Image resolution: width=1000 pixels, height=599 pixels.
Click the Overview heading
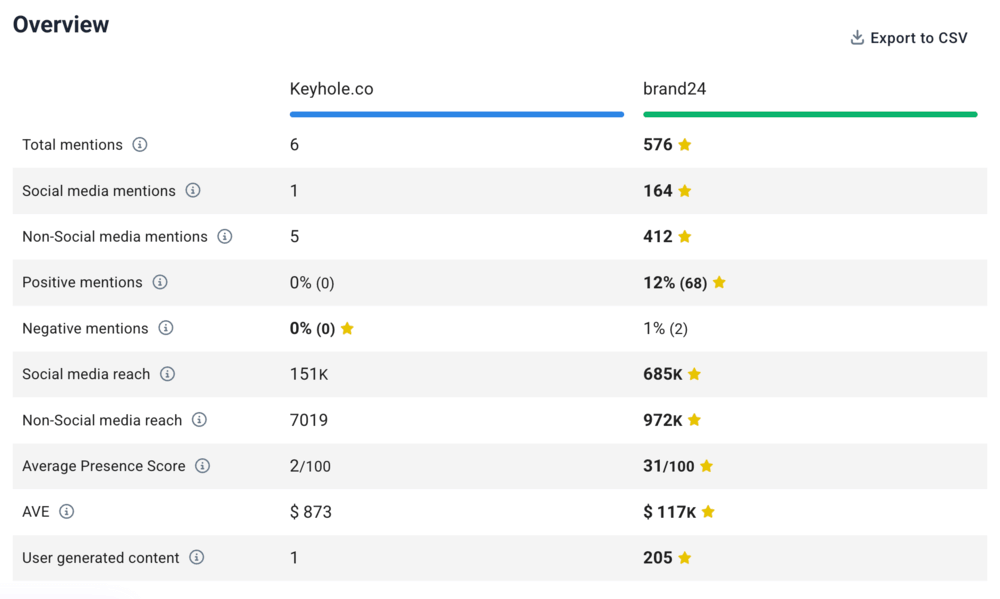[x=60, y=24]
